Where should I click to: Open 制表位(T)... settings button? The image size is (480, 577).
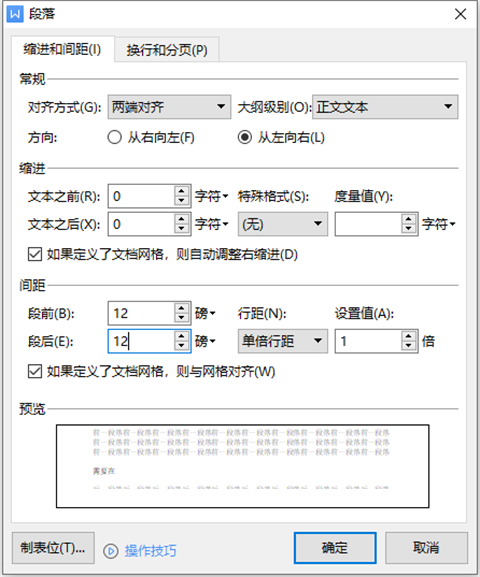[53, 548]
